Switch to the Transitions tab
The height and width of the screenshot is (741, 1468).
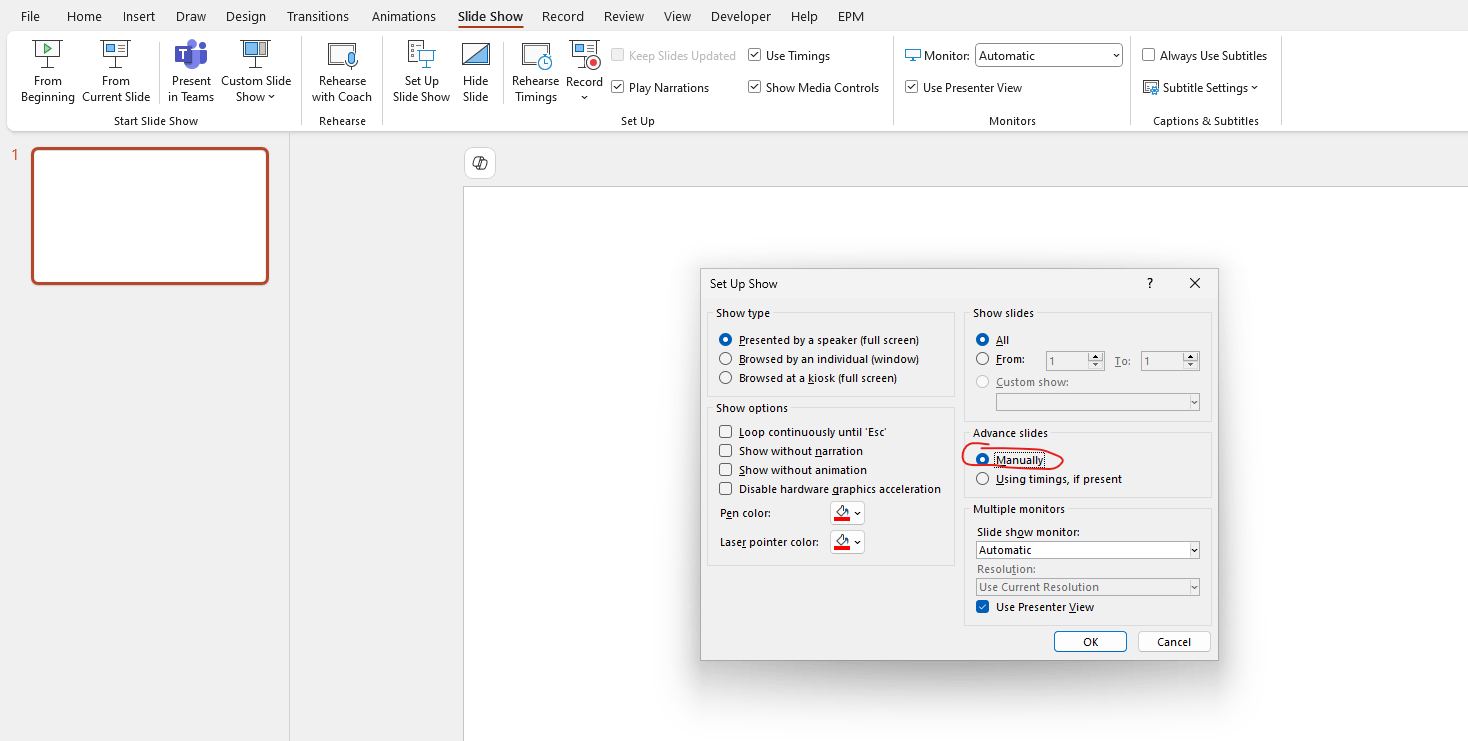pos(319,17)
